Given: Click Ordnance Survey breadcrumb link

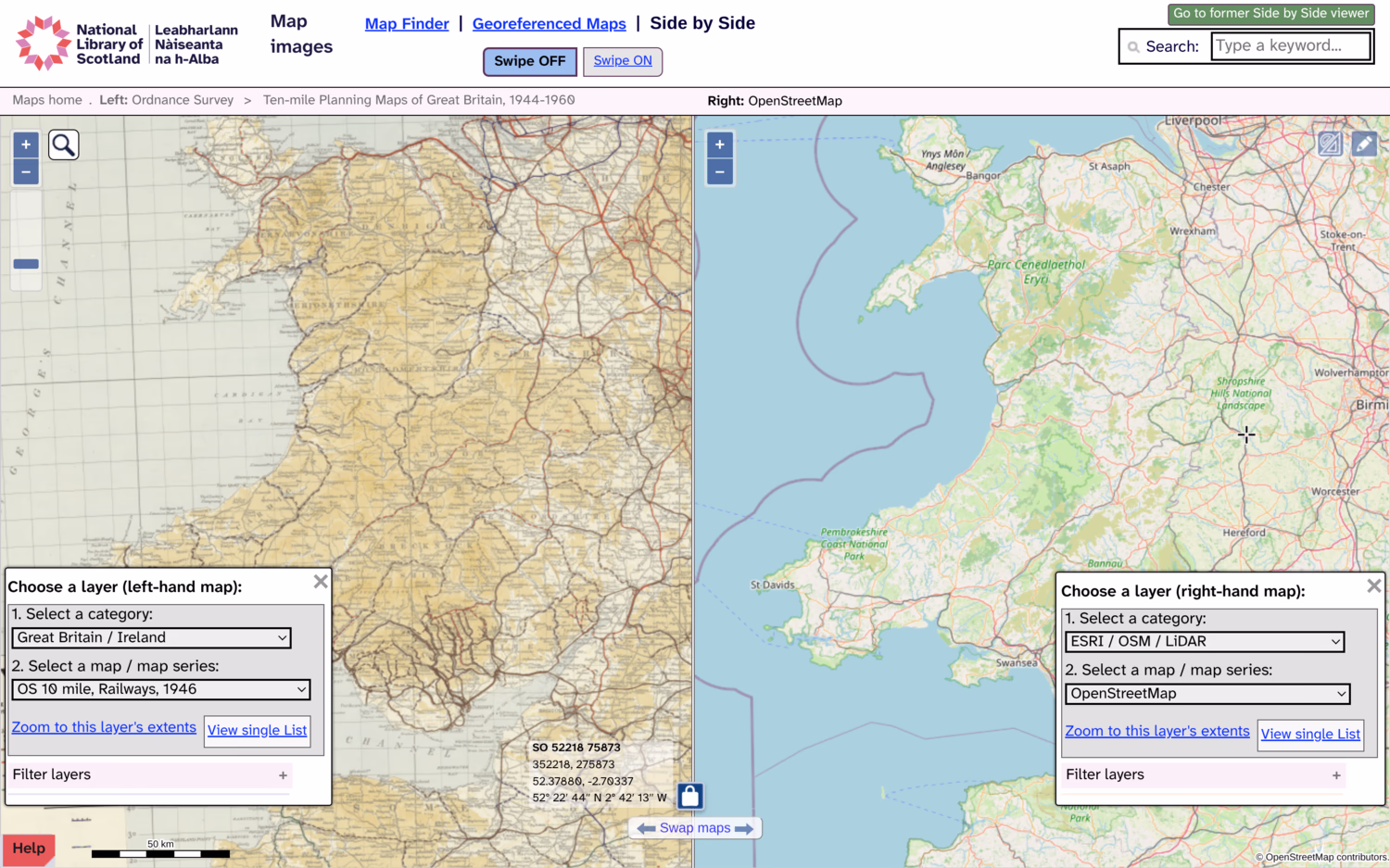Looking at the screenshot, I should (183, 100).
